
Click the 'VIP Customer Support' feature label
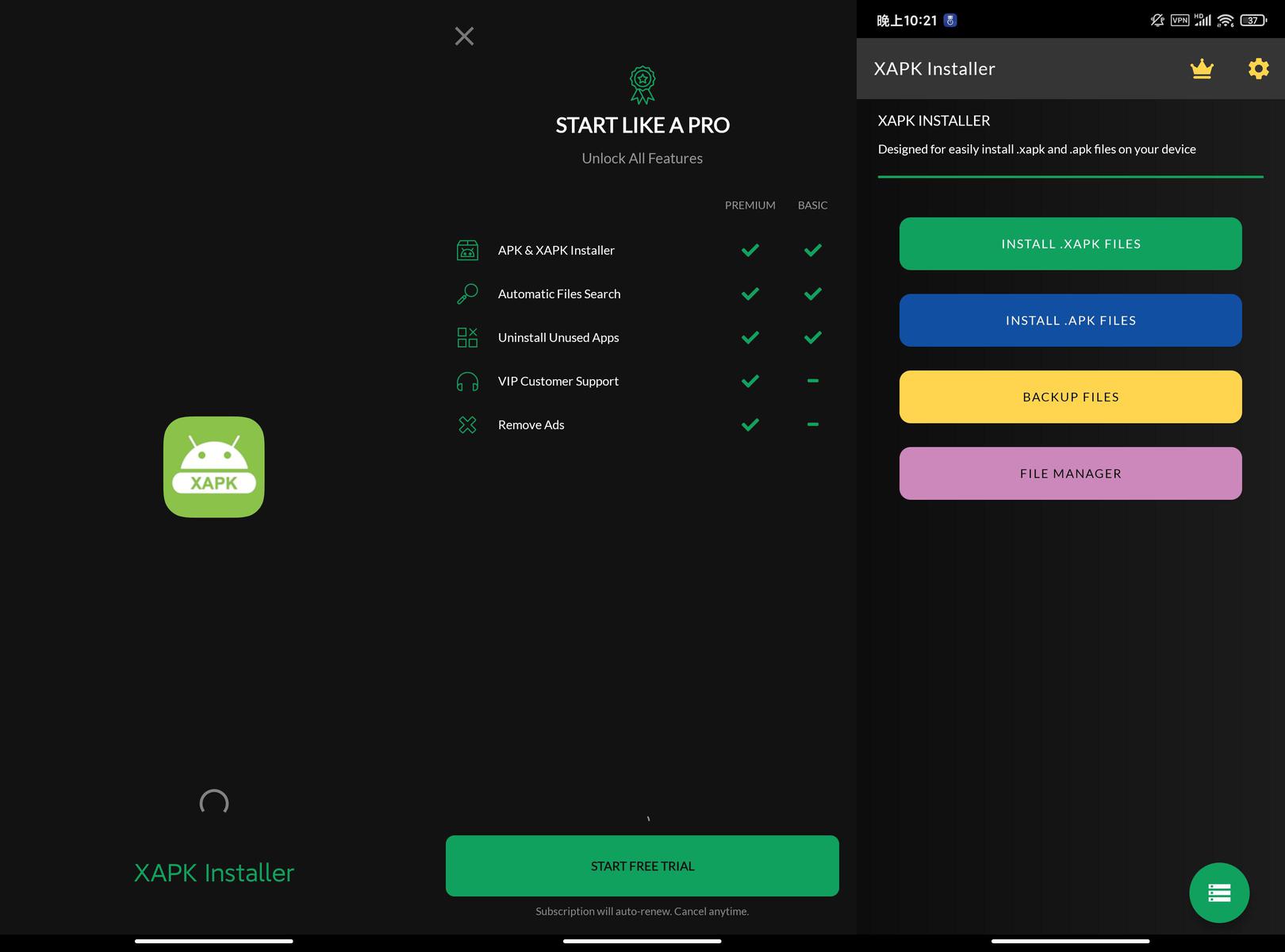click(558, 381)
